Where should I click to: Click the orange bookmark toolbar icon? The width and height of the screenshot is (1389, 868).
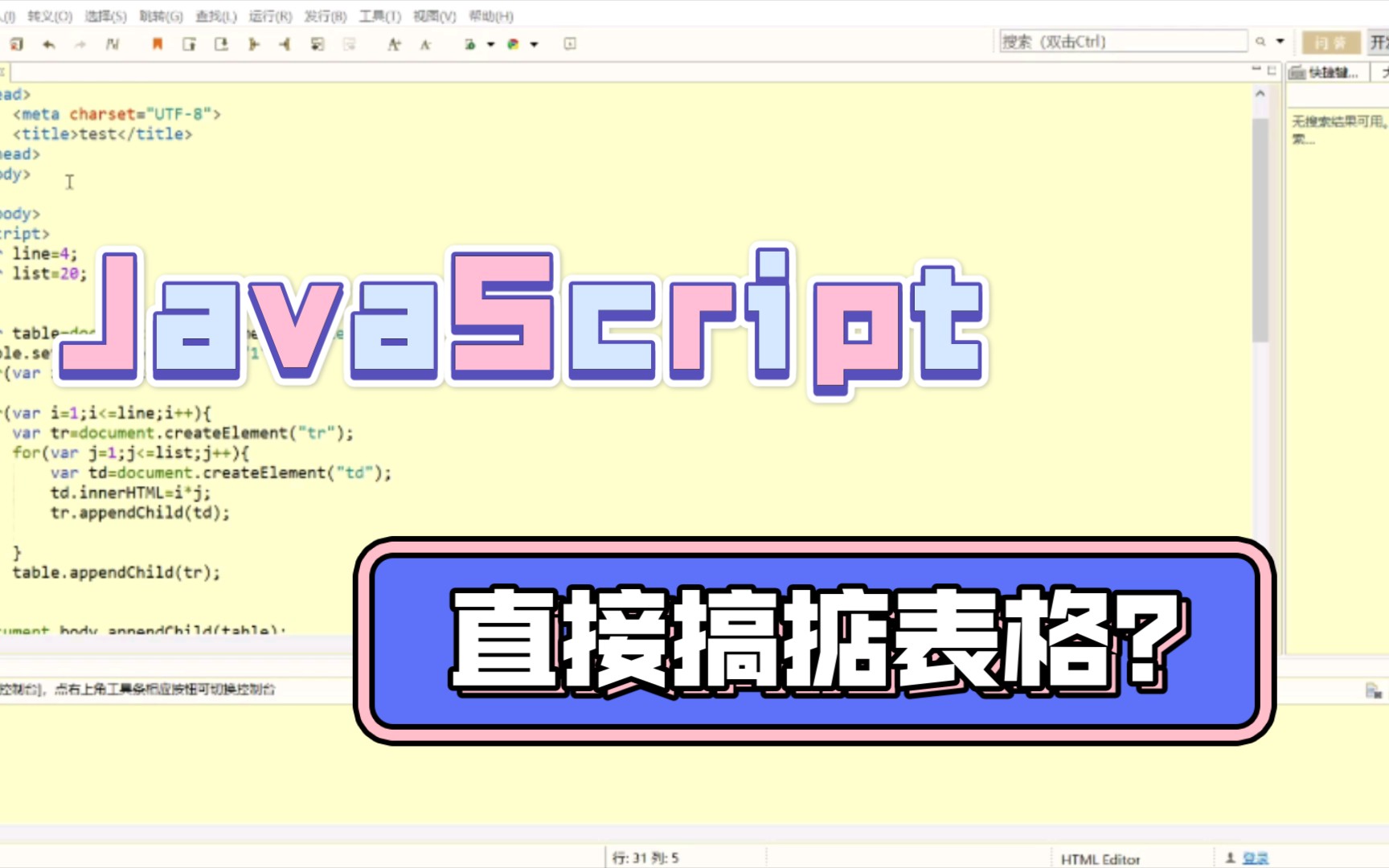click(159, 44)
